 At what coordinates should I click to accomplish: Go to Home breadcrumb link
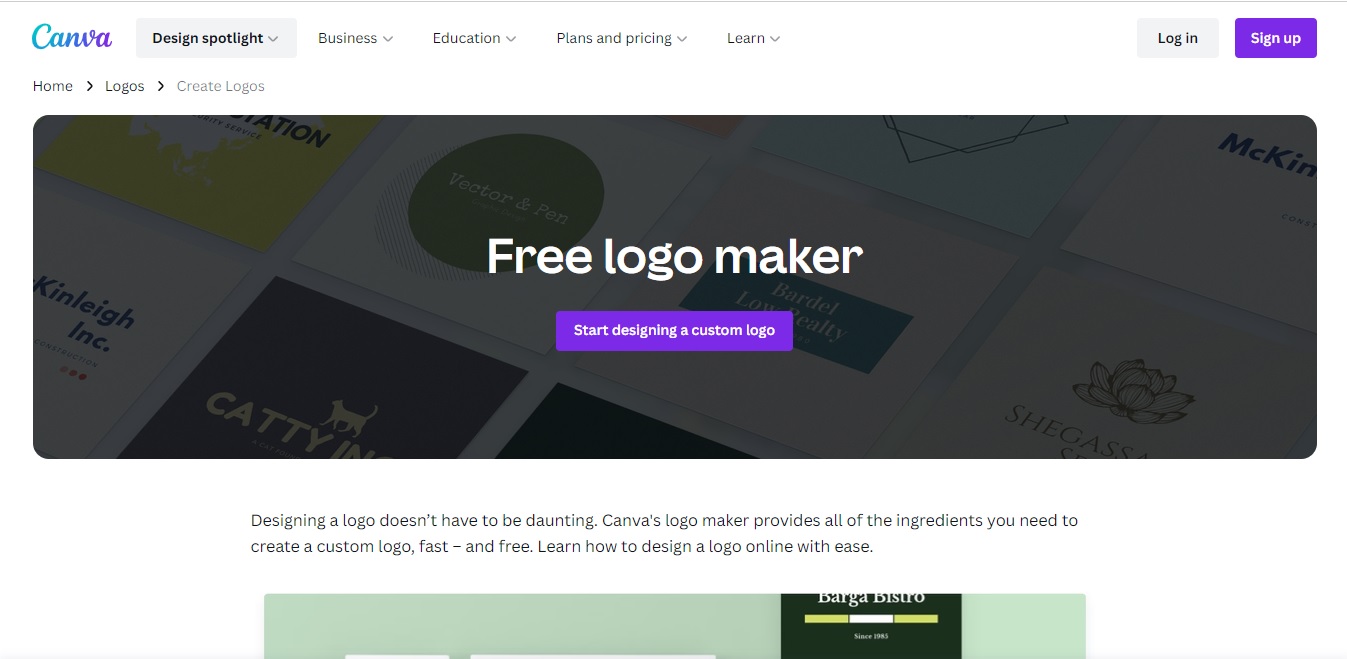pyautogui.click(x=53, y=86)
